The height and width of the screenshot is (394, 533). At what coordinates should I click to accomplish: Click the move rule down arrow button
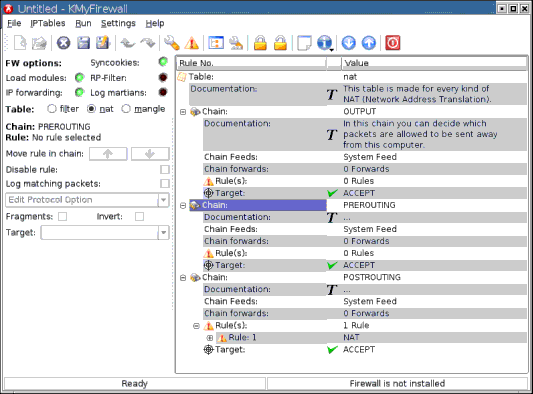pyautogui.click(x=150, y=154)
